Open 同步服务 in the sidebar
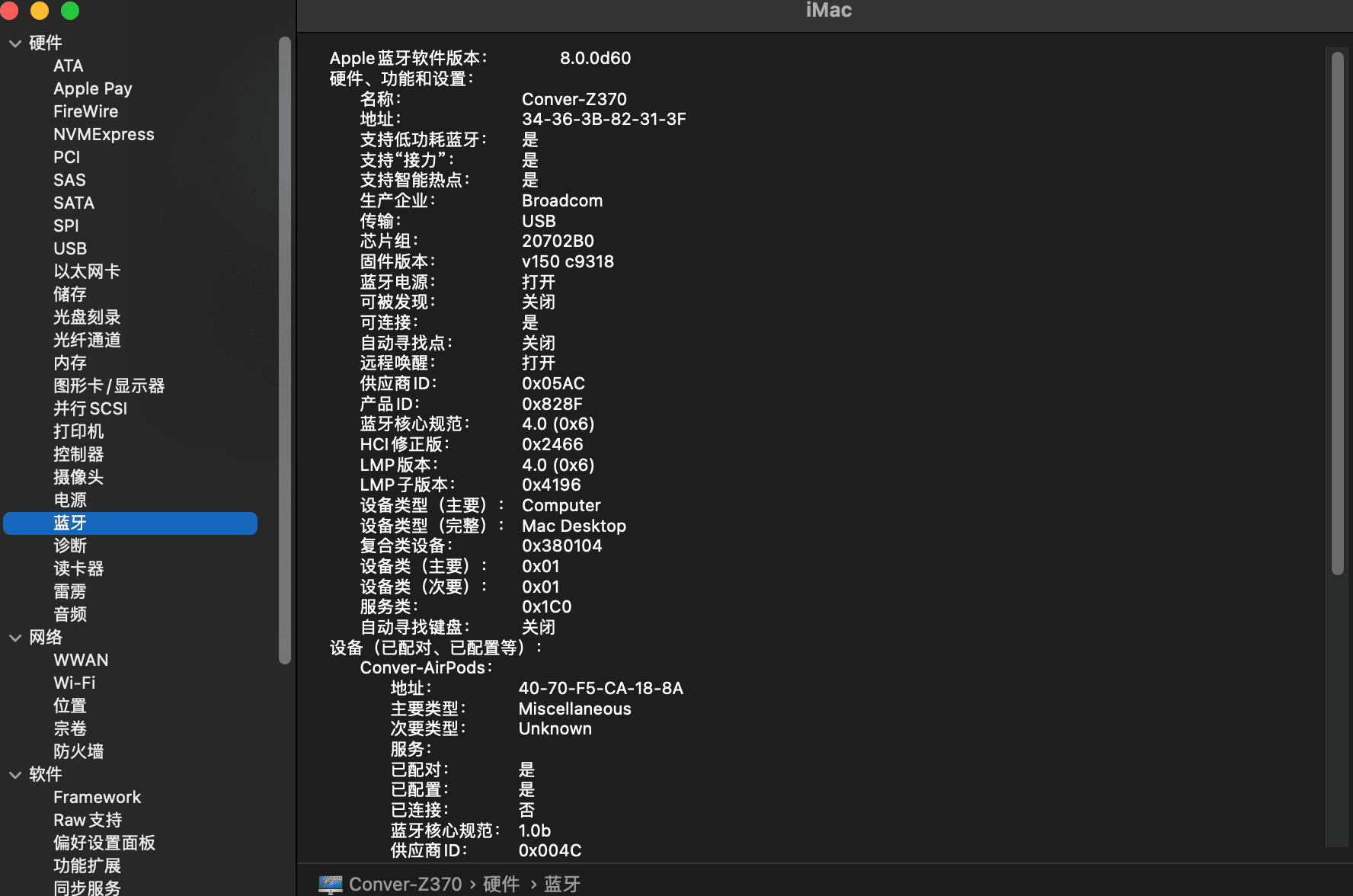Screen dimensions: 1353x896 [87, 888]
